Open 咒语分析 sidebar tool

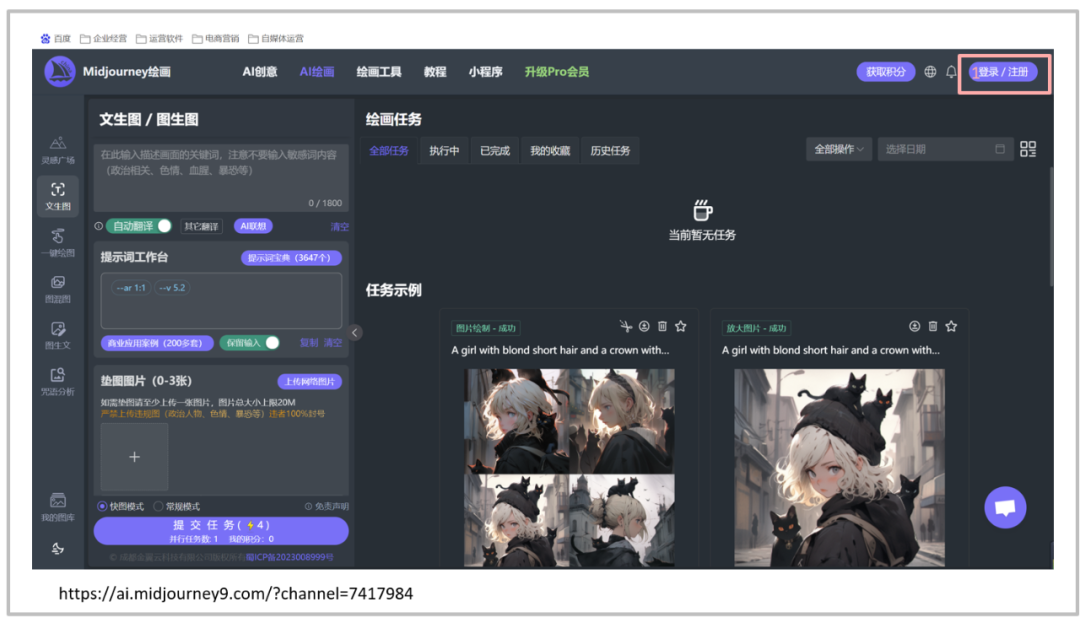(58, 382)
